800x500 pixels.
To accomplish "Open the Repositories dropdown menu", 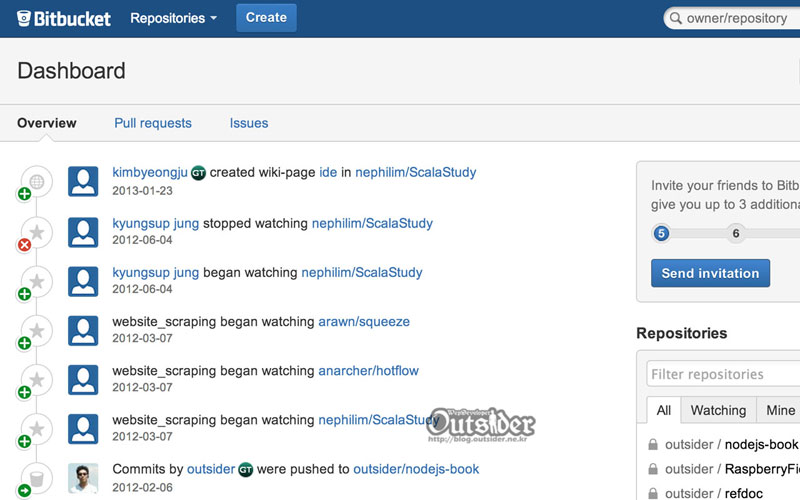I will click(x=173, y=18).
